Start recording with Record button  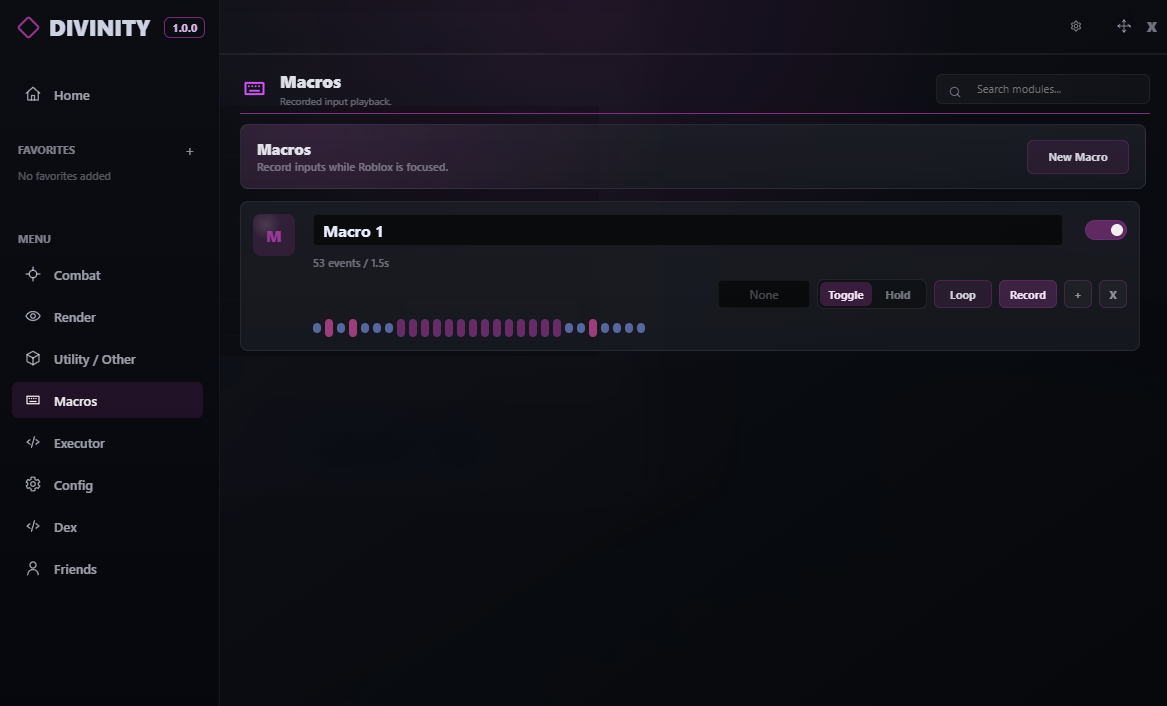pos(1027,295)
